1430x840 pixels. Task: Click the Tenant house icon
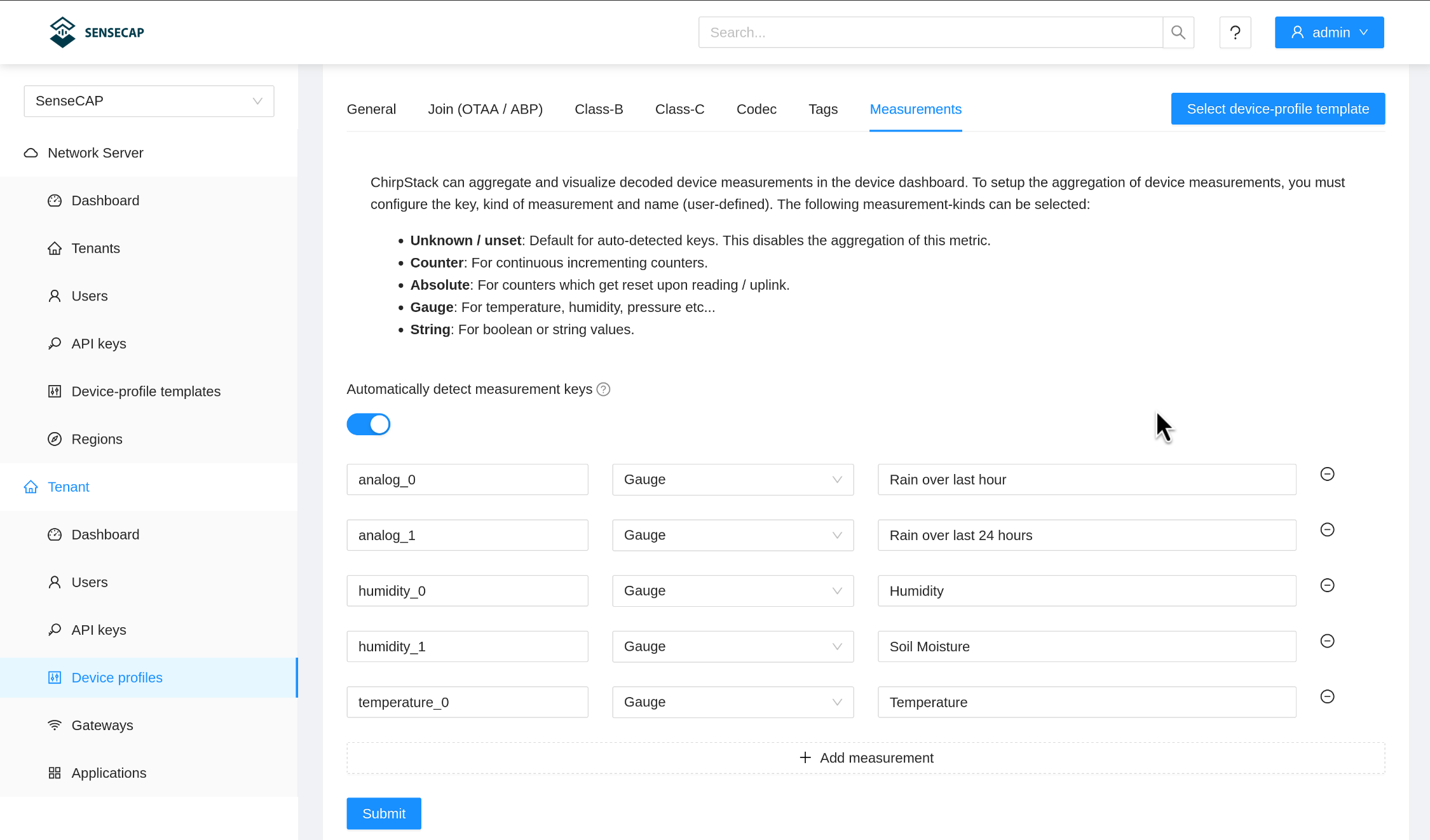coord(31,487)
